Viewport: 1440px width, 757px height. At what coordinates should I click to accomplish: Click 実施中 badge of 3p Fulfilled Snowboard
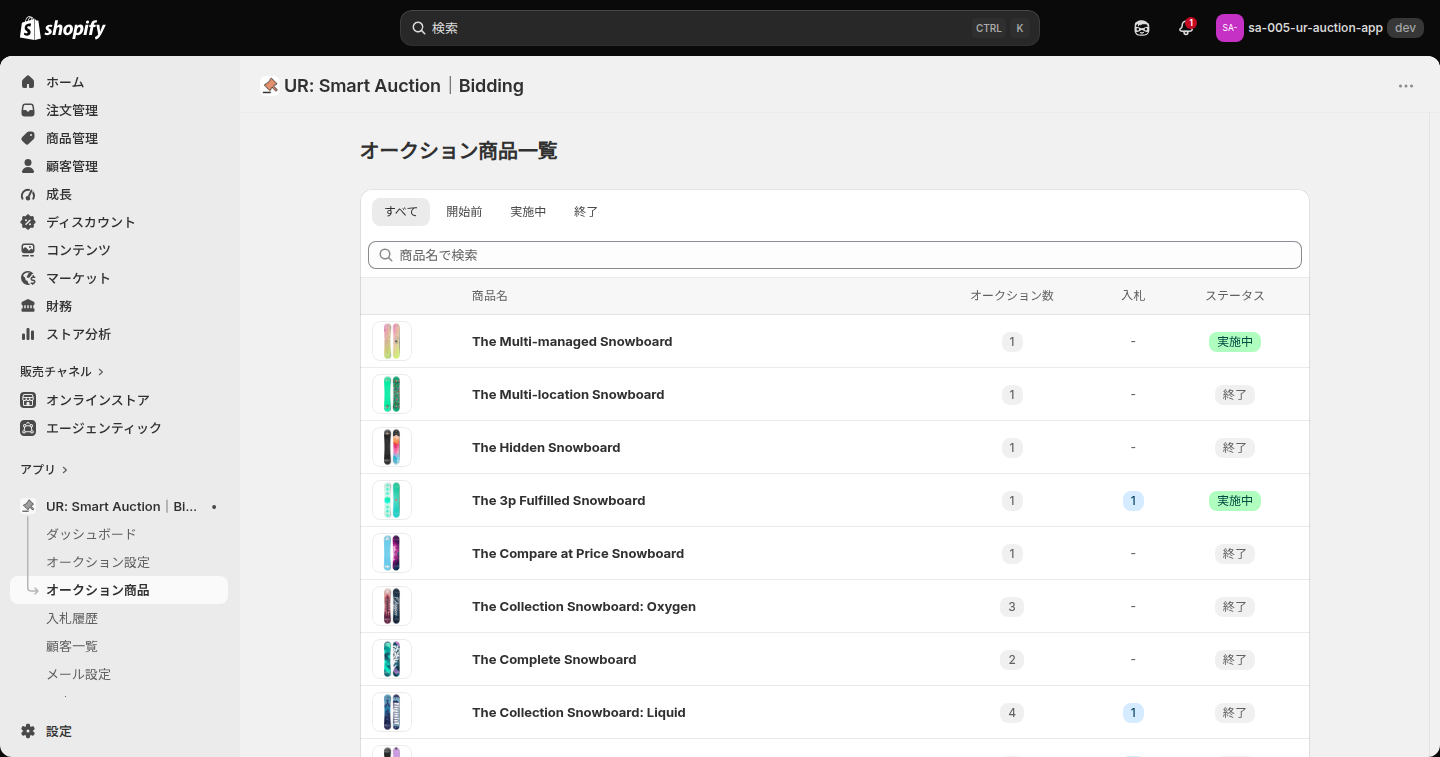point(1235,501)
